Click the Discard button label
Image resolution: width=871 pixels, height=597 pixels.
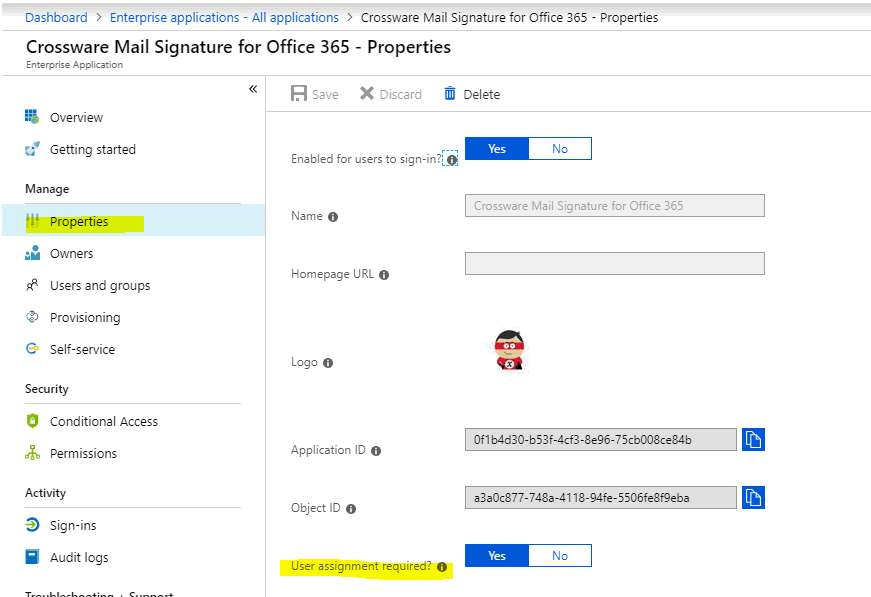pyautogui.click(x=401, y=94)
